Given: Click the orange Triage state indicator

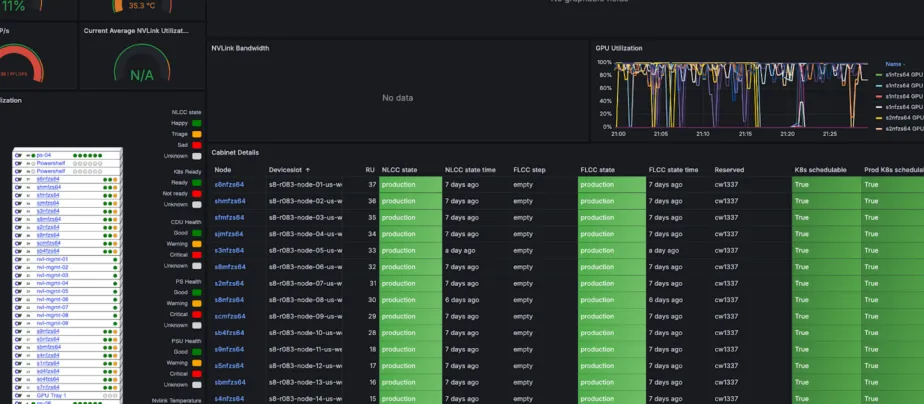Looking at the screenshot, I should point(197,134).
